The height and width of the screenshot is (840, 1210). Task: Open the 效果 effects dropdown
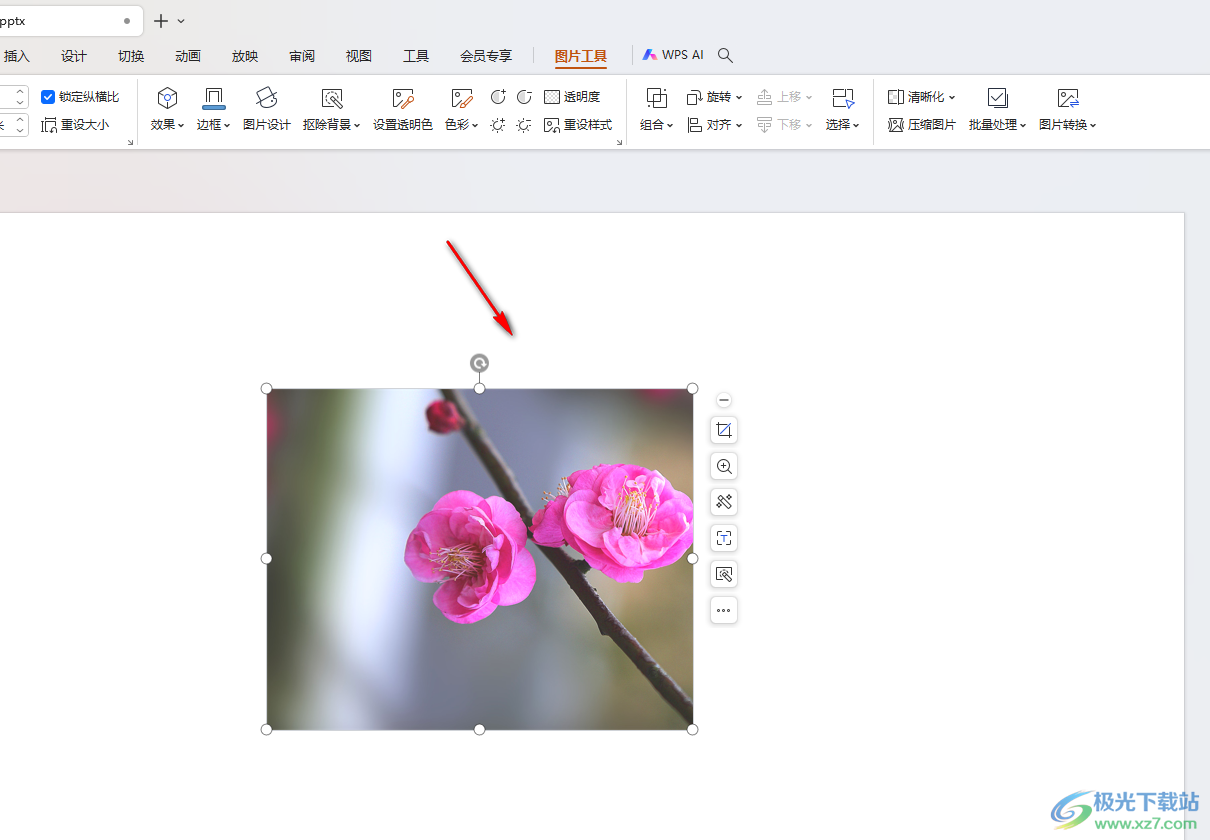pyautogui.click(x=168, y=125)
